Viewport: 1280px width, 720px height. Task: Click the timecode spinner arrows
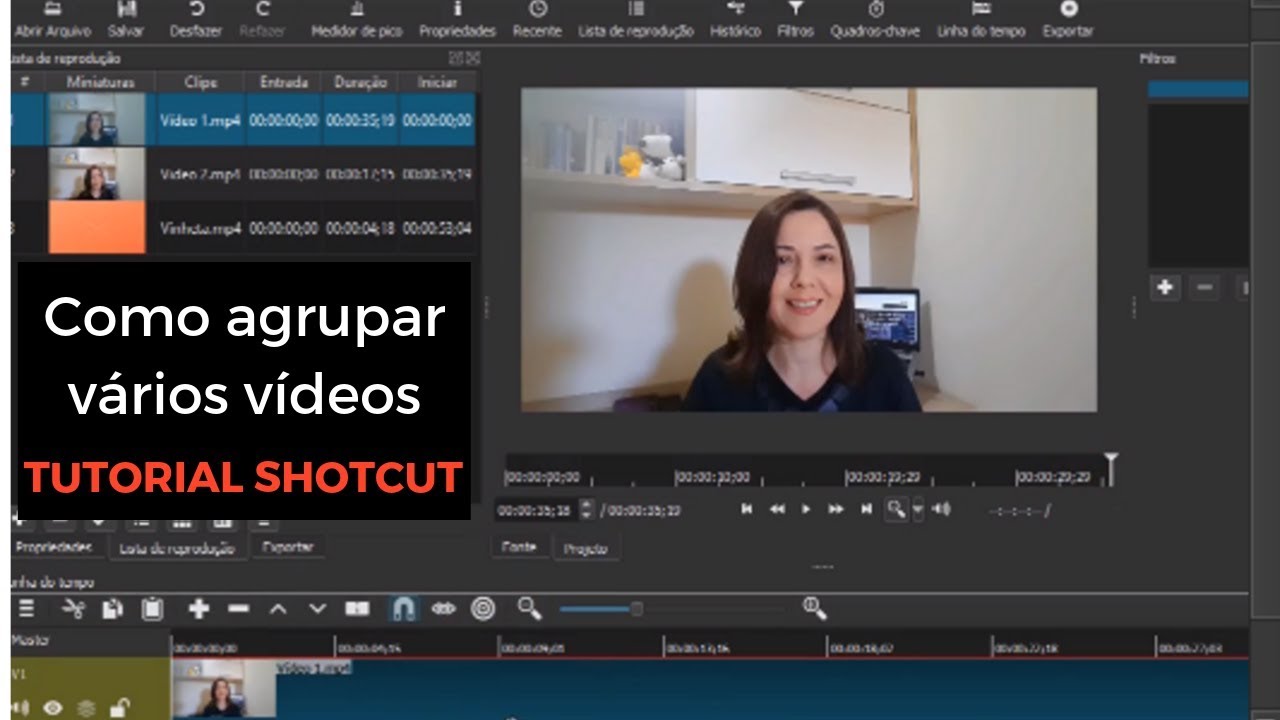coord(587,510)
